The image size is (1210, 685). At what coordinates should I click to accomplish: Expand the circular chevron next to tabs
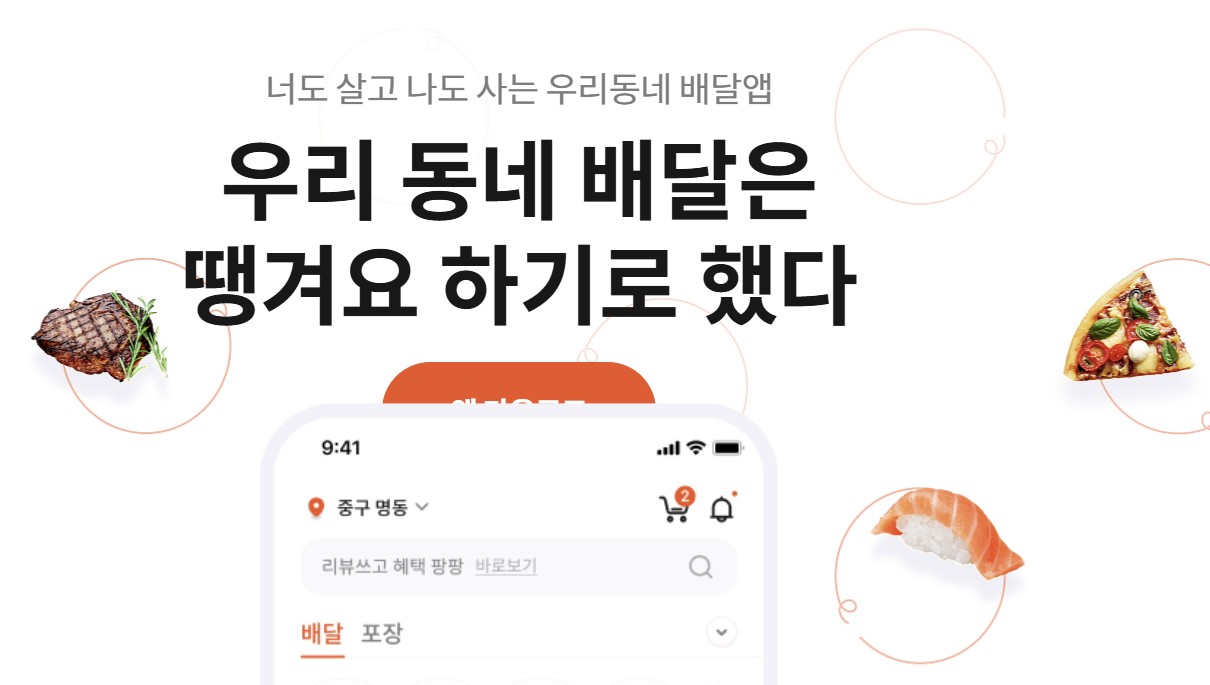tap(721, 632)
